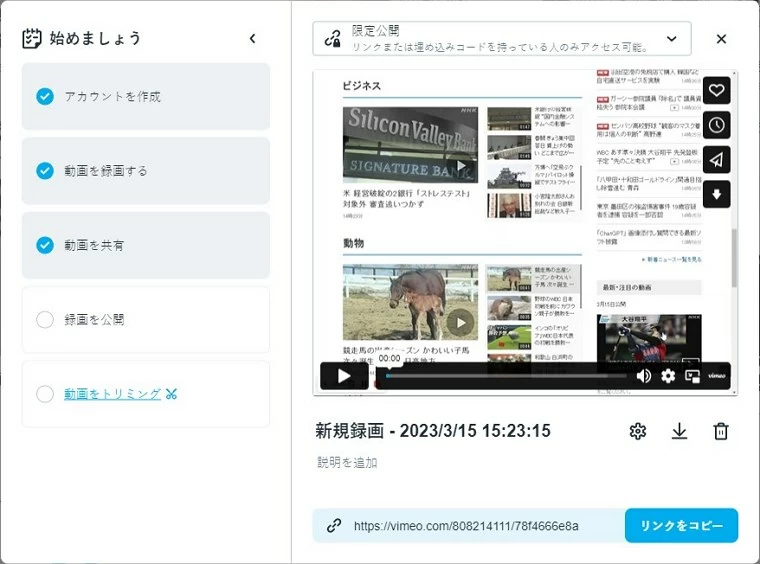Click the Vimeo logo in the player

[717, 376]
